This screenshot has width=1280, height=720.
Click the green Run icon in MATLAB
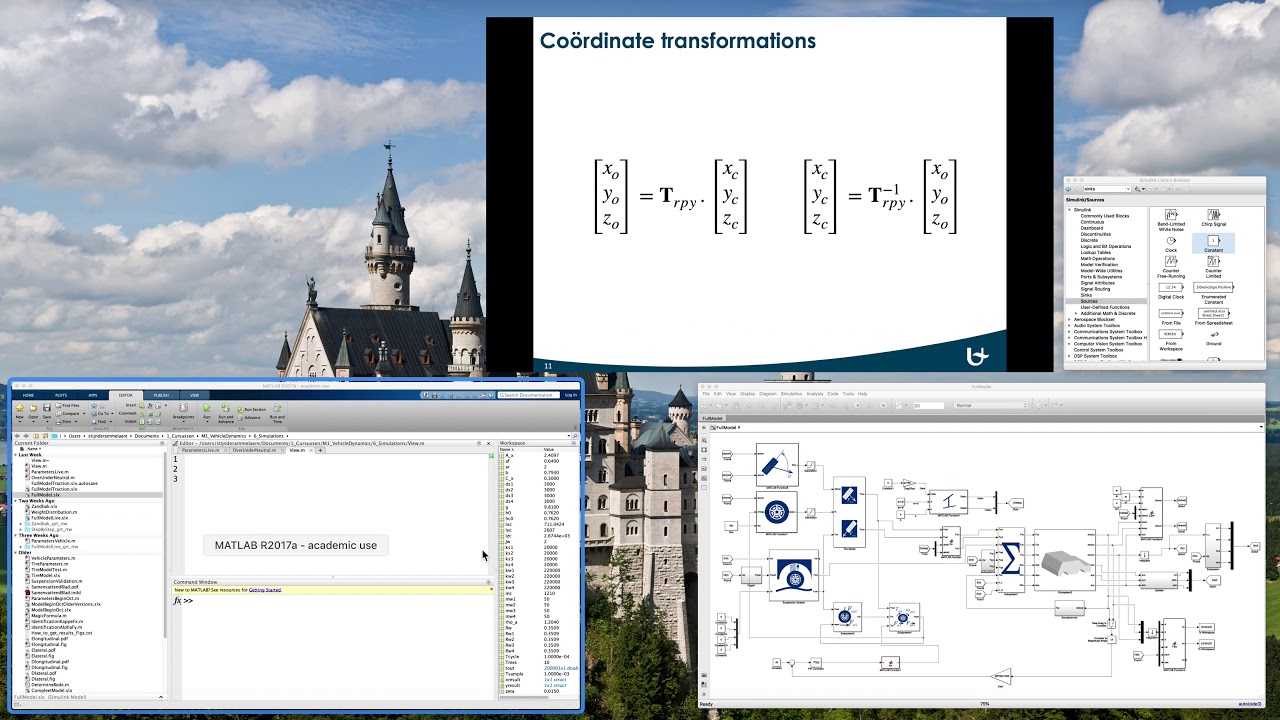207,407
